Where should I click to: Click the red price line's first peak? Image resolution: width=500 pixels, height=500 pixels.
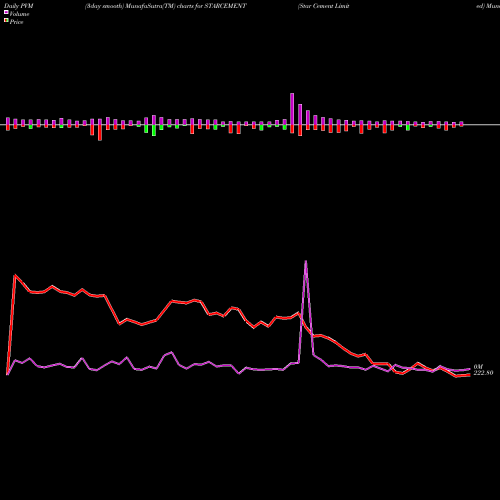coord(15,276)
